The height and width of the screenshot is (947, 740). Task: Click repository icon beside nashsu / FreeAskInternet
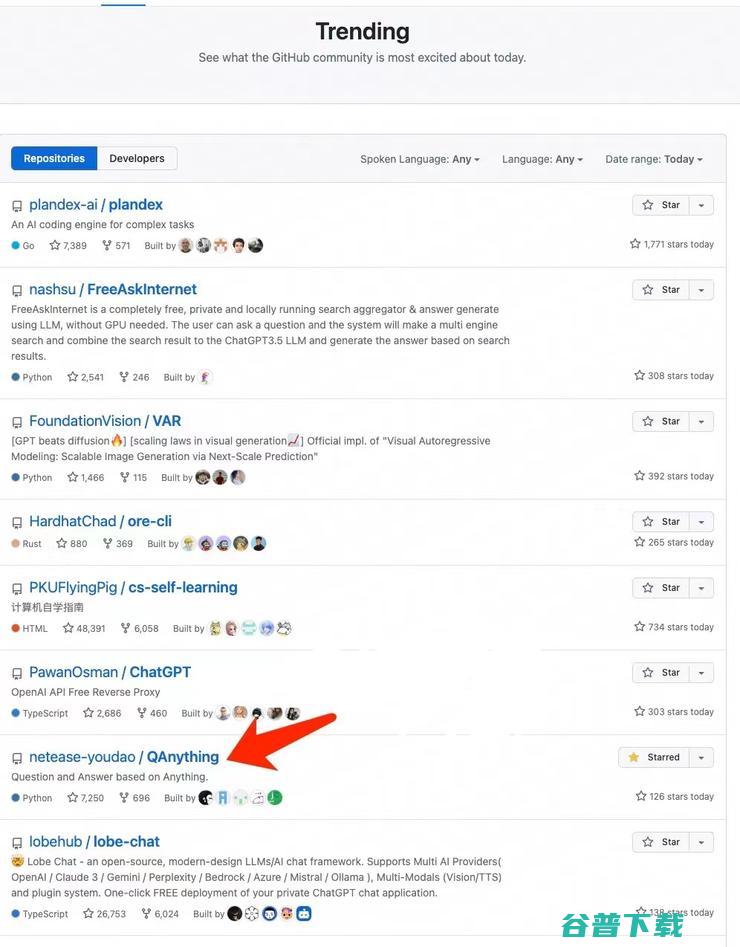point(17,291)
